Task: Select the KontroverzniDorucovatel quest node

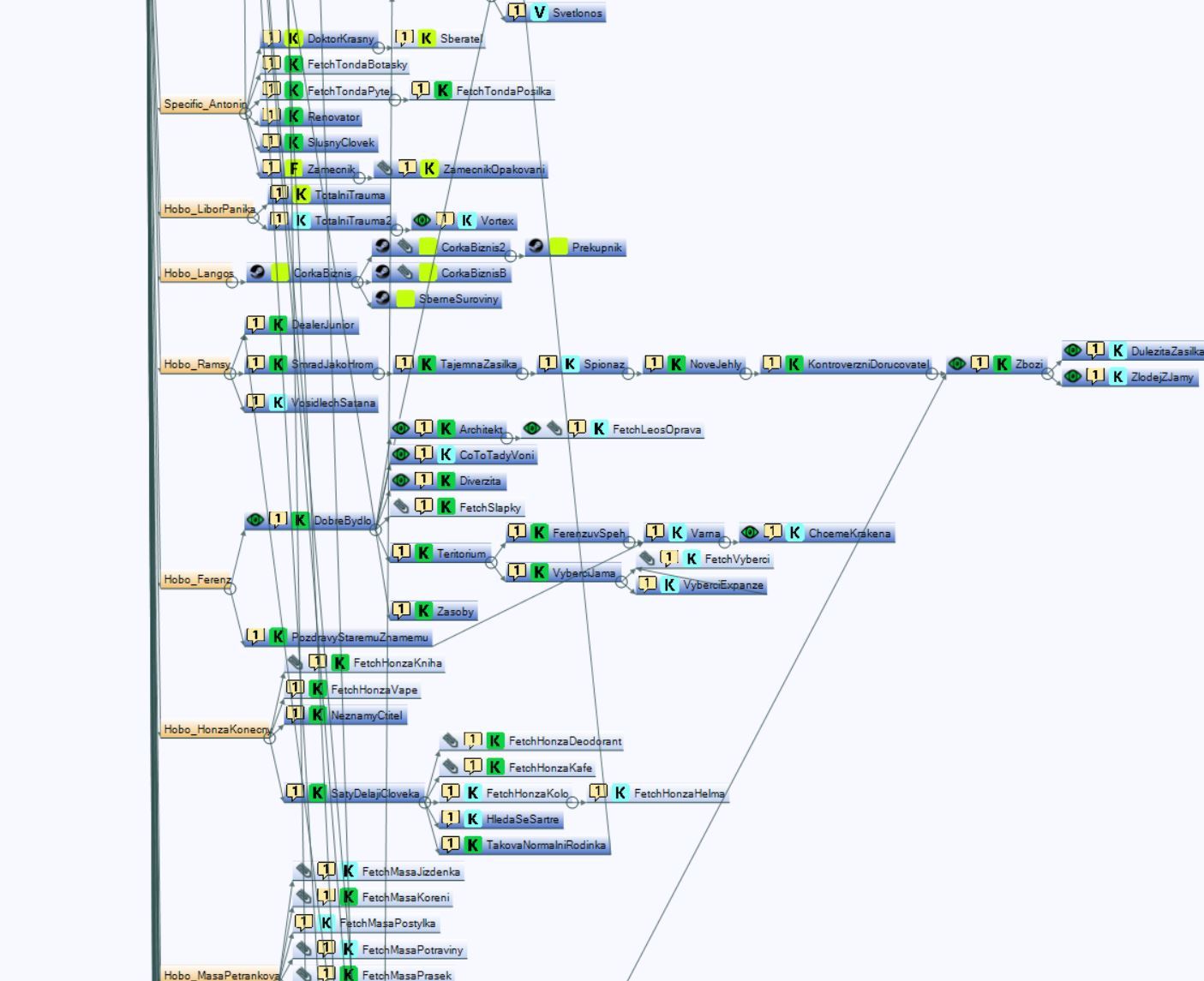Action: (x=867, y=364)
